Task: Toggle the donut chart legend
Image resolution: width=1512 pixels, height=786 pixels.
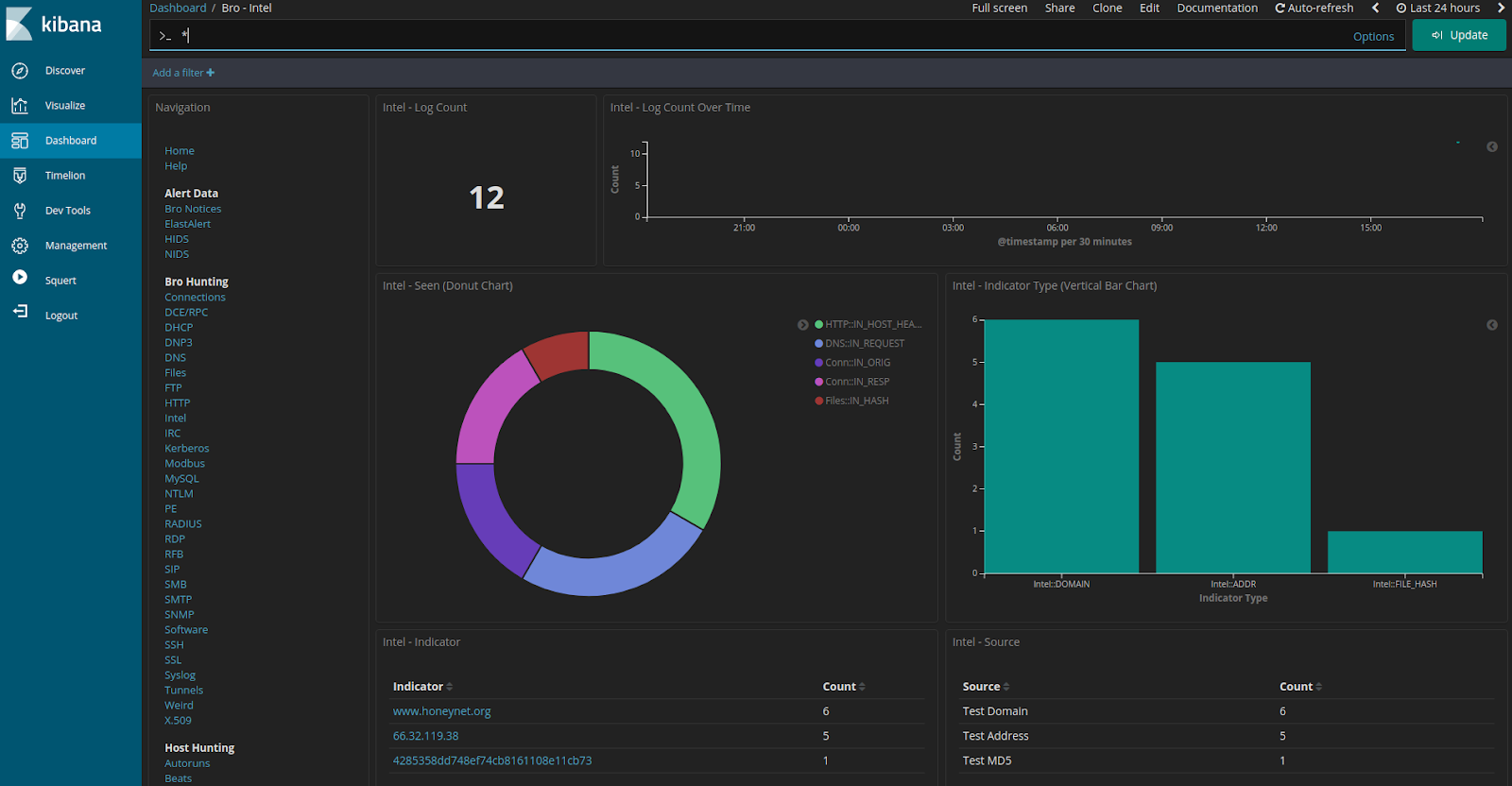Action: click(x=802, y=325)
